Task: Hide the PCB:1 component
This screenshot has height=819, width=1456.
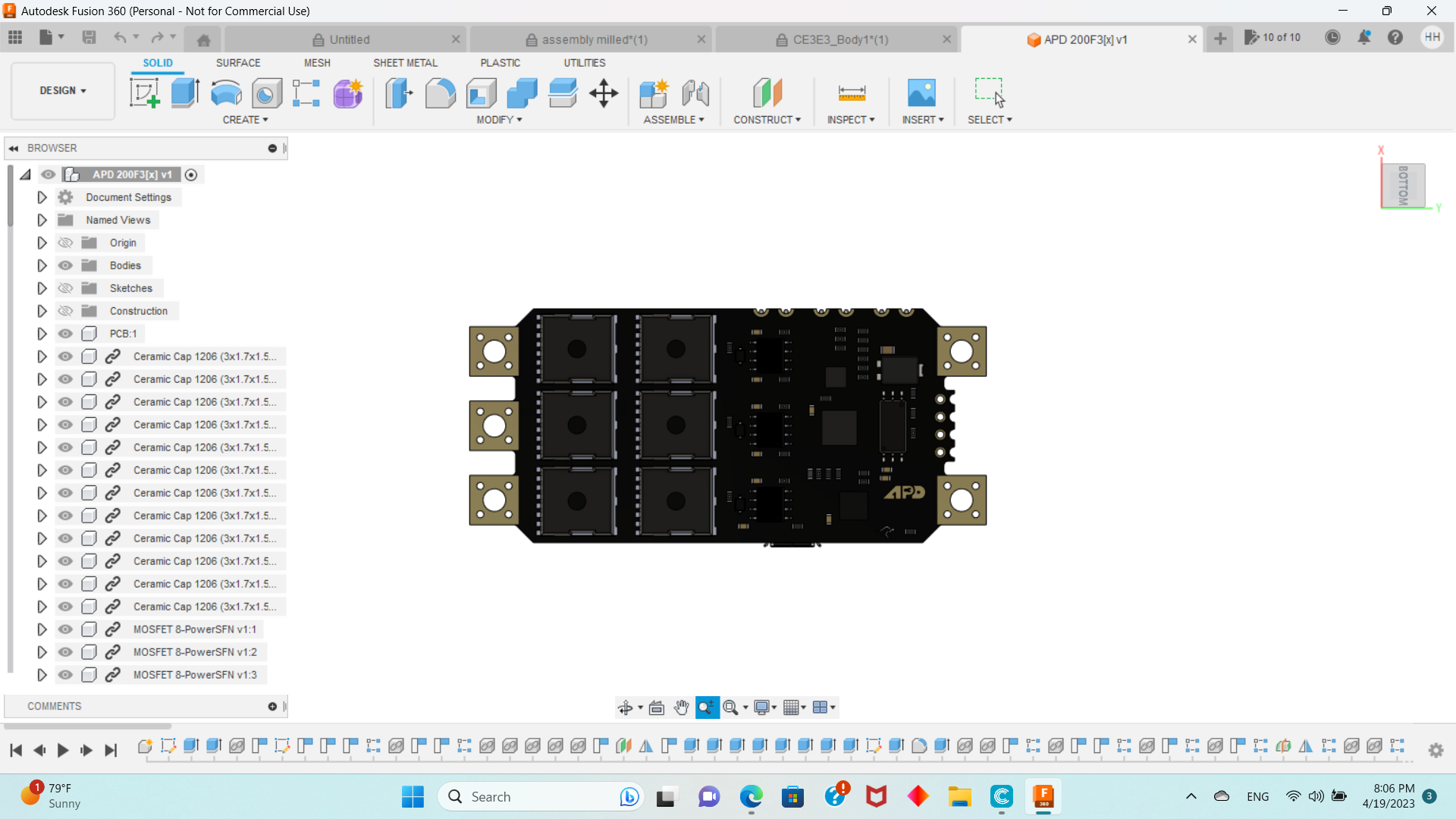Action: tap(66, 334)
